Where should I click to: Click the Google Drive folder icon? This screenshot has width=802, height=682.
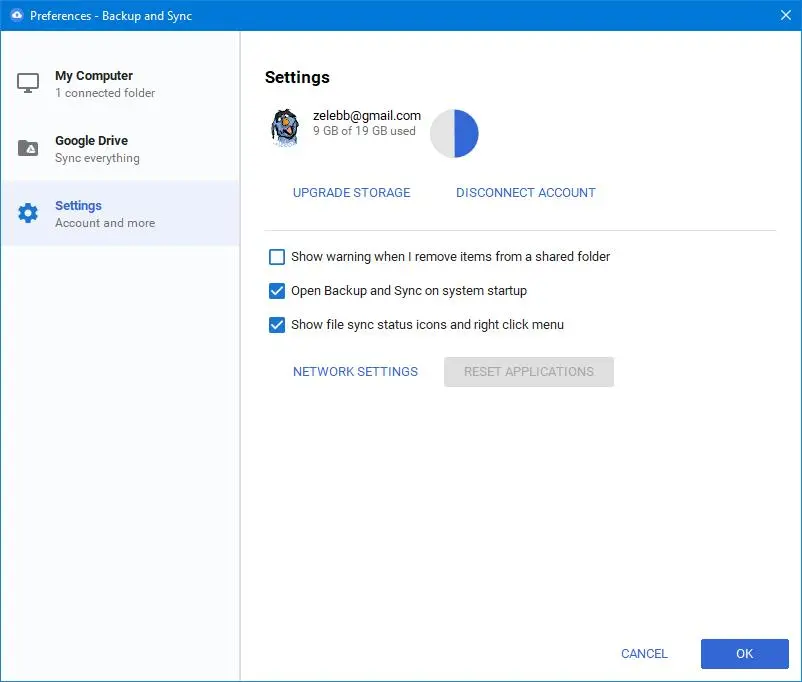pyautogui.click(x=28, y=148)
